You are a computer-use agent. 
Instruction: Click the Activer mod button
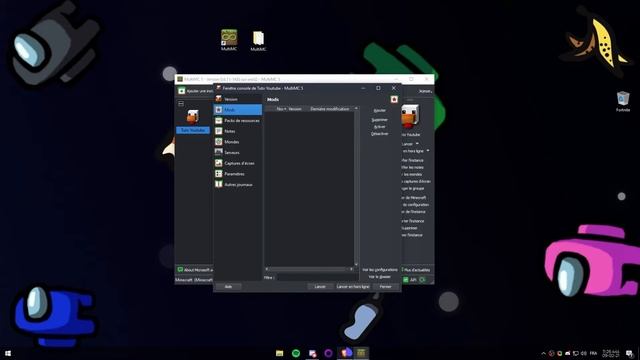click(x=380, y=127)
